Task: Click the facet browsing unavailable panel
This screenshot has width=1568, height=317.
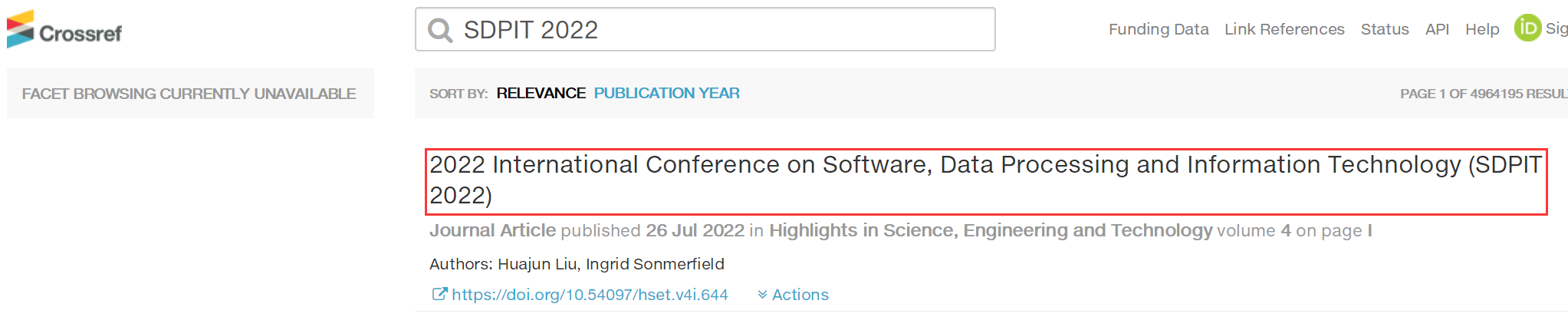Action: click(190, 93)
